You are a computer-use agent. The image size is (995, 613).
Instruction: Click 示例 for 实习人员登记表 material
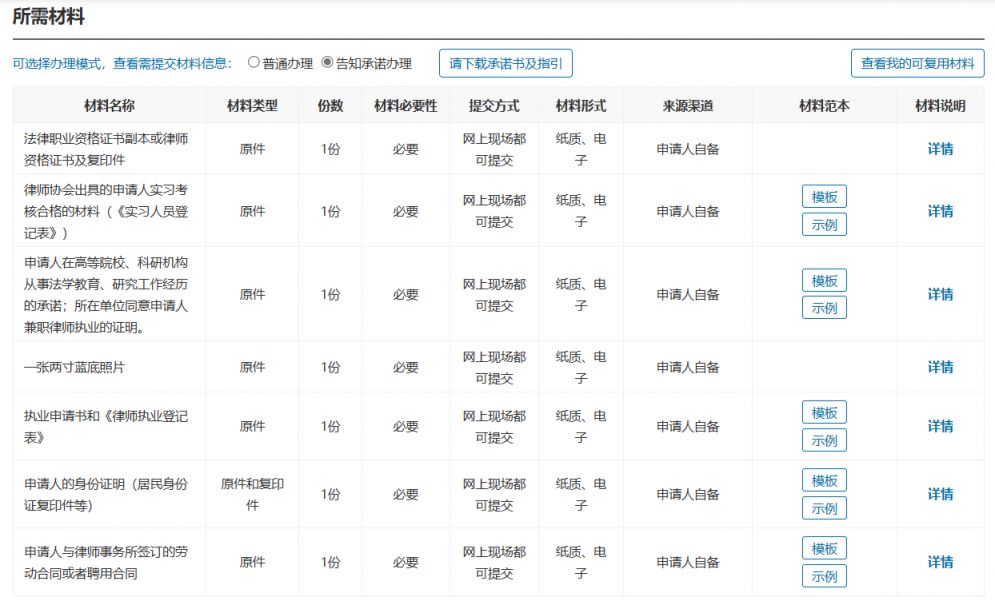(x=823, y=225)
